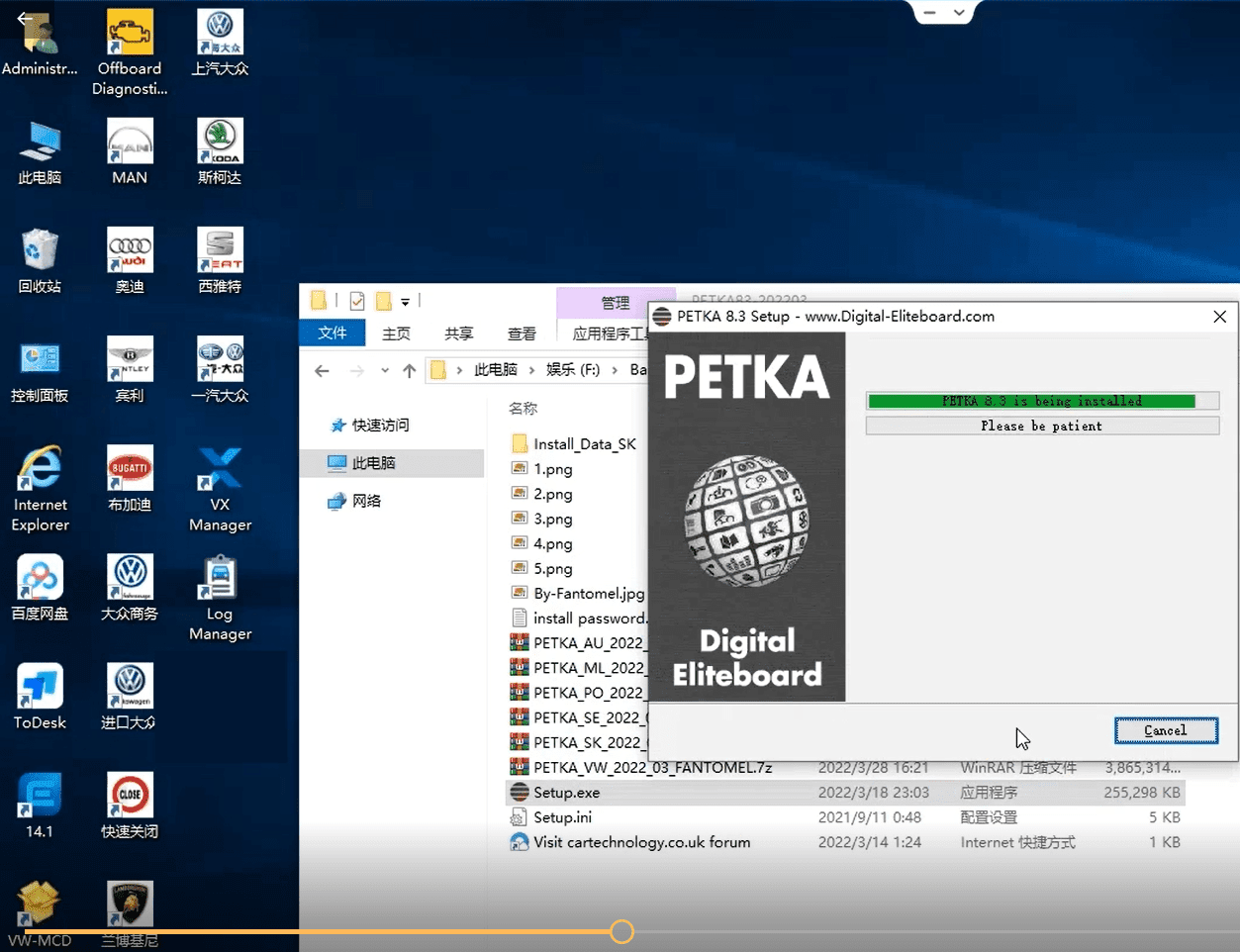The image size is (1240, 952).
Task: Open VX Manager from the desktop
Action: point(219,492)
